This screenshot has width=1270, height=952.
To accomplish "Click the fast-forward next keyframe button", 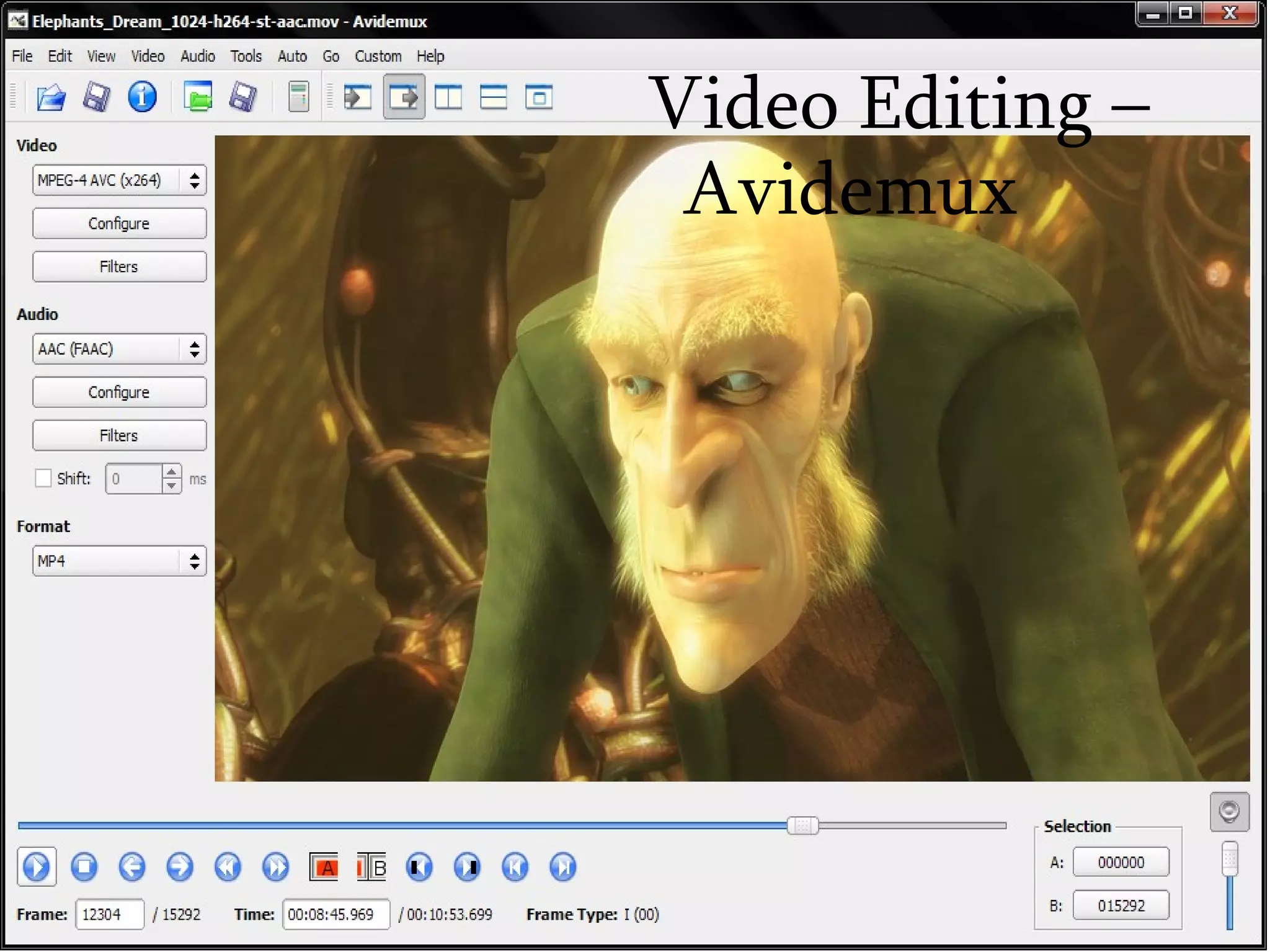I will pyautogui.click(x=275, y=866).
